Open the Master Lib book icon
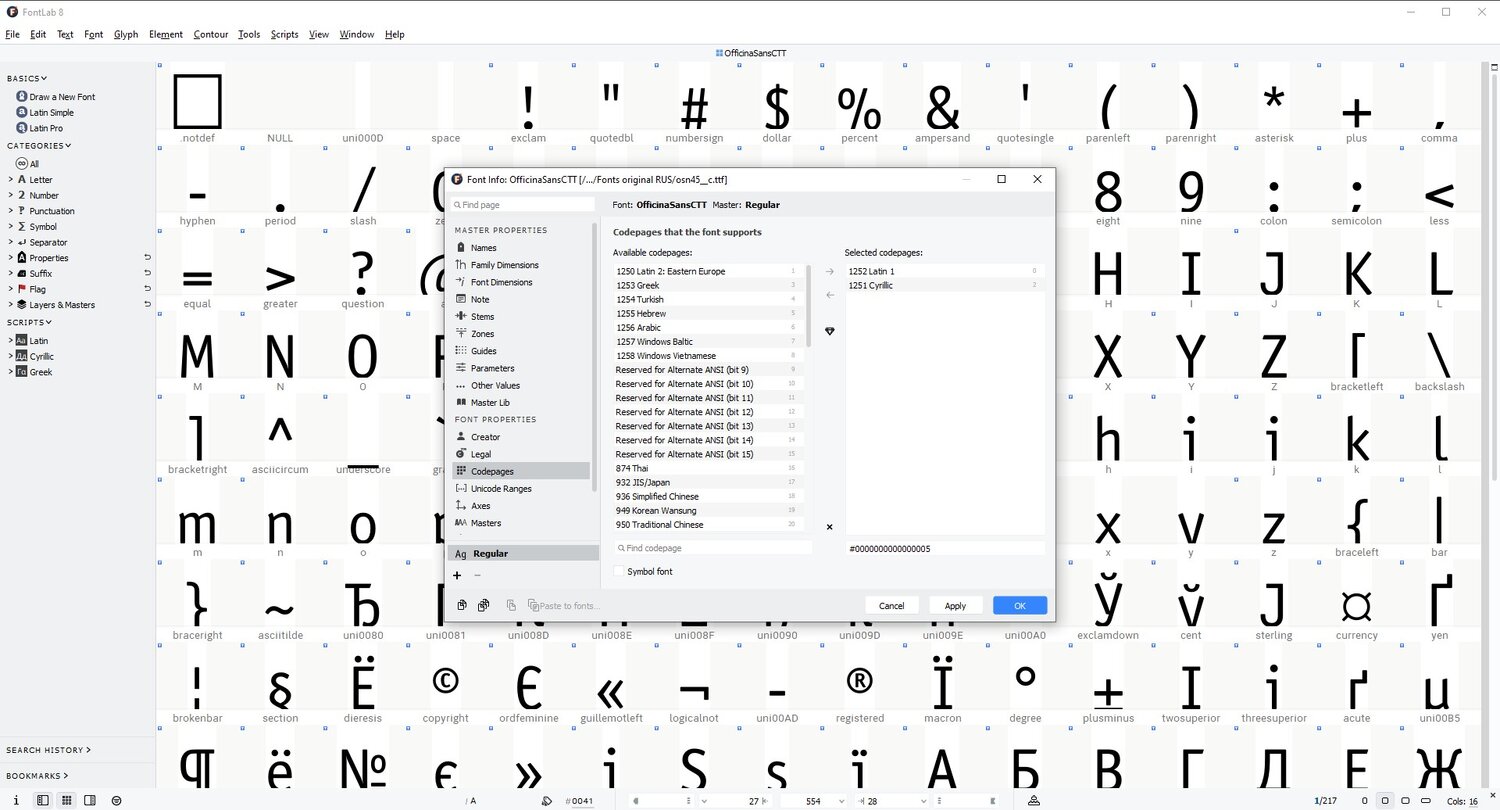 461,402
